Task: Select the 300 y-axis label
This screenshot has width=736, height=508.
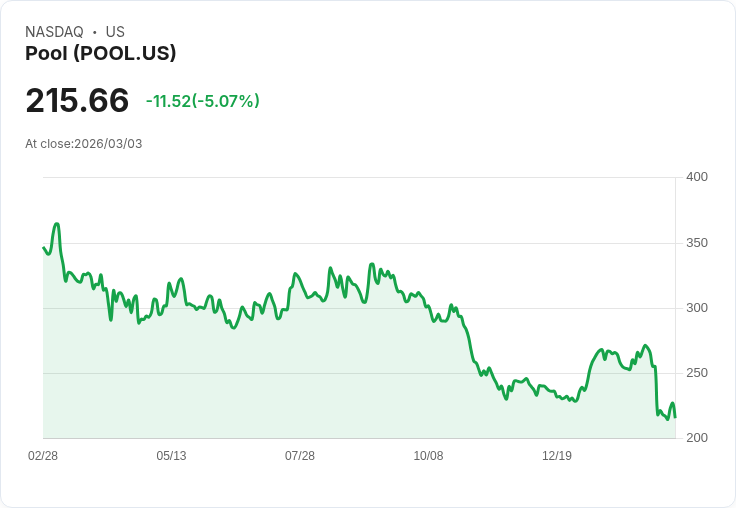Action: [697, 308]
